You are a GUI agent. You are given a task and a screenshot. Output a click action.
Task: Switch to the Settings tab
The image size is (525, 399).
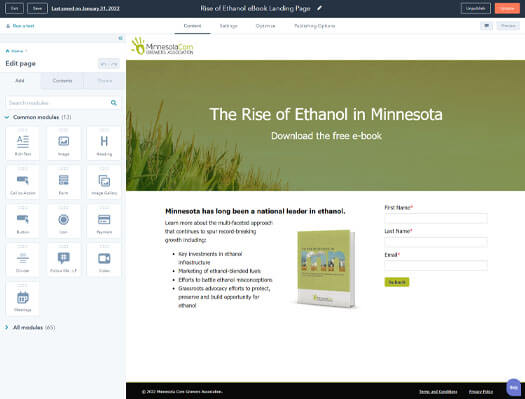click(x=229, y=26)
